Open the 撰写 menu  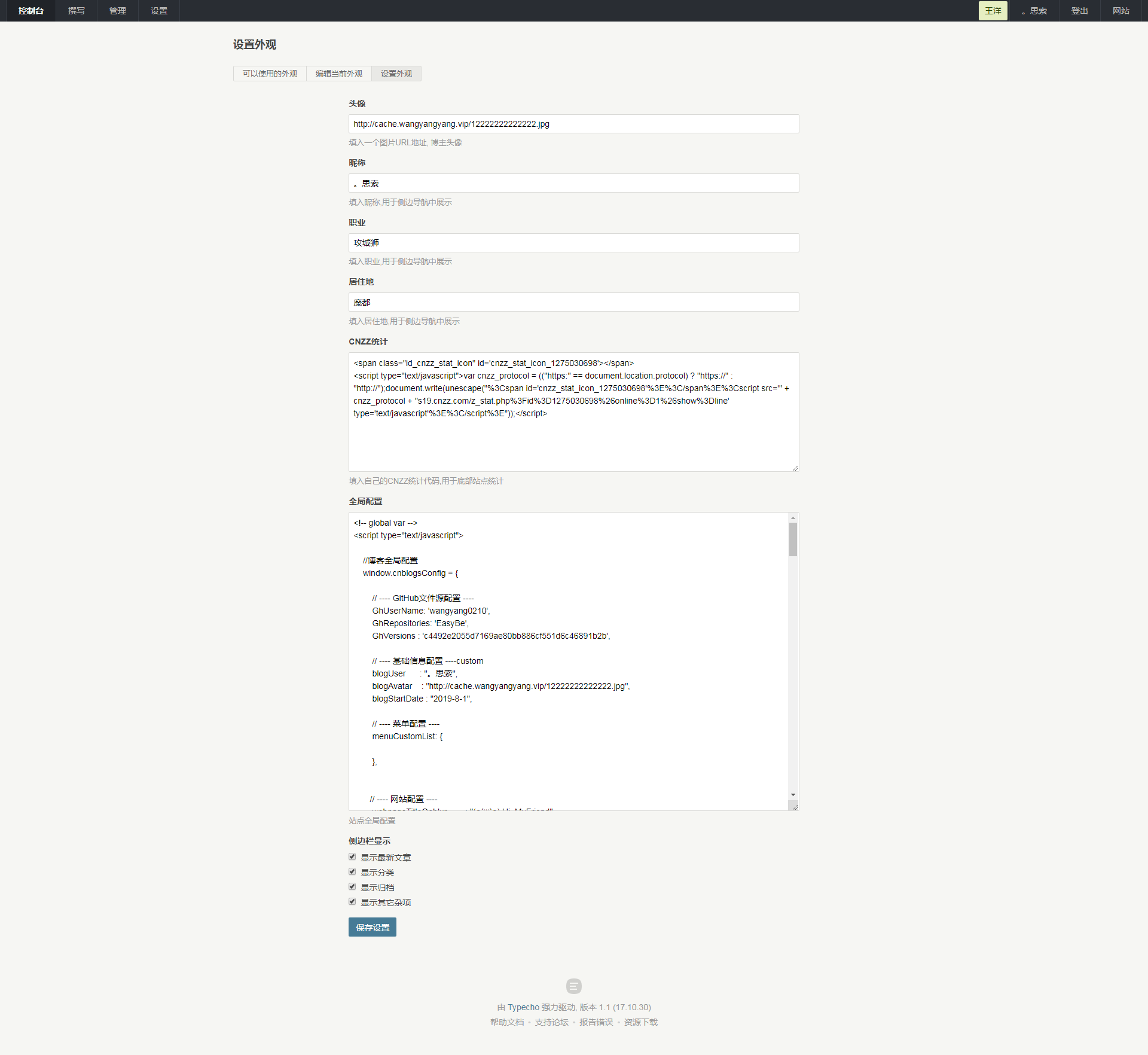tap(77, 11)
